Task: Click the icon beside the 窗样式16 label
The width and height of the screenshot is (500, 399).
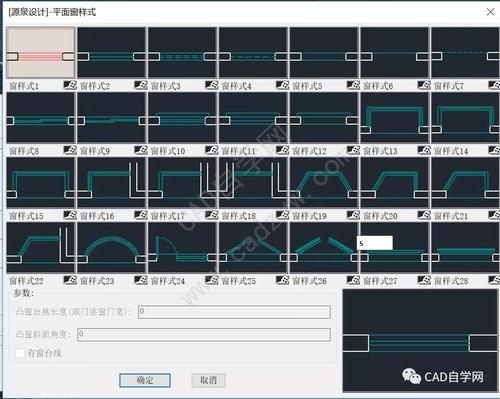Action: (141, 215)
